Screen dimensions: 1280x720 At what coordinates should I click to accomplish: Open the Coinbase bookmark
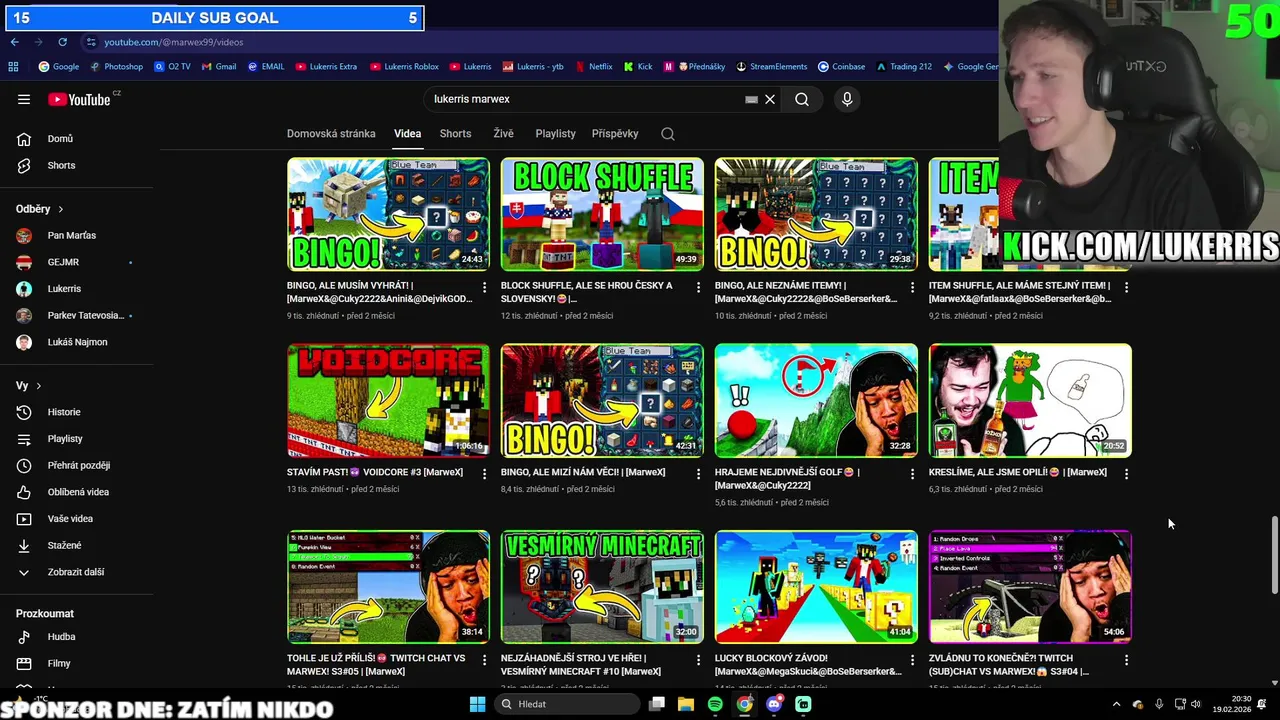(x=841, y=67)
